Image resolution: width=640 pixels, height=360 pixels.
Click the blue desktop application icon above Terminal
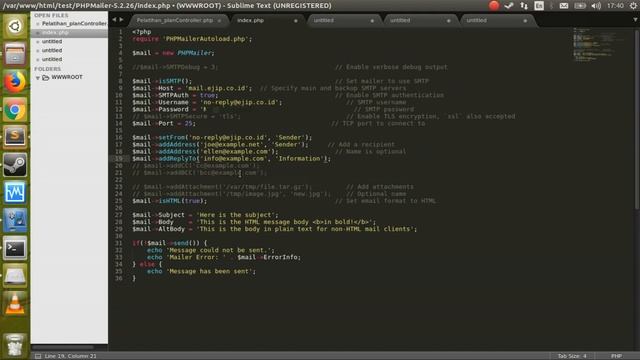coord(15,220)
